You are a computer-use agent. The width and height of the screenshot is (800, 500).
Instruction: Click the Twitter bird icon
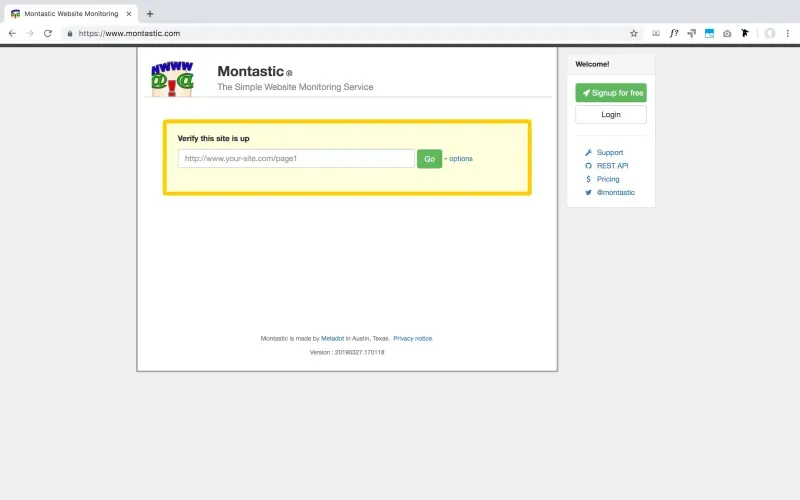click(x=588, y=192)
